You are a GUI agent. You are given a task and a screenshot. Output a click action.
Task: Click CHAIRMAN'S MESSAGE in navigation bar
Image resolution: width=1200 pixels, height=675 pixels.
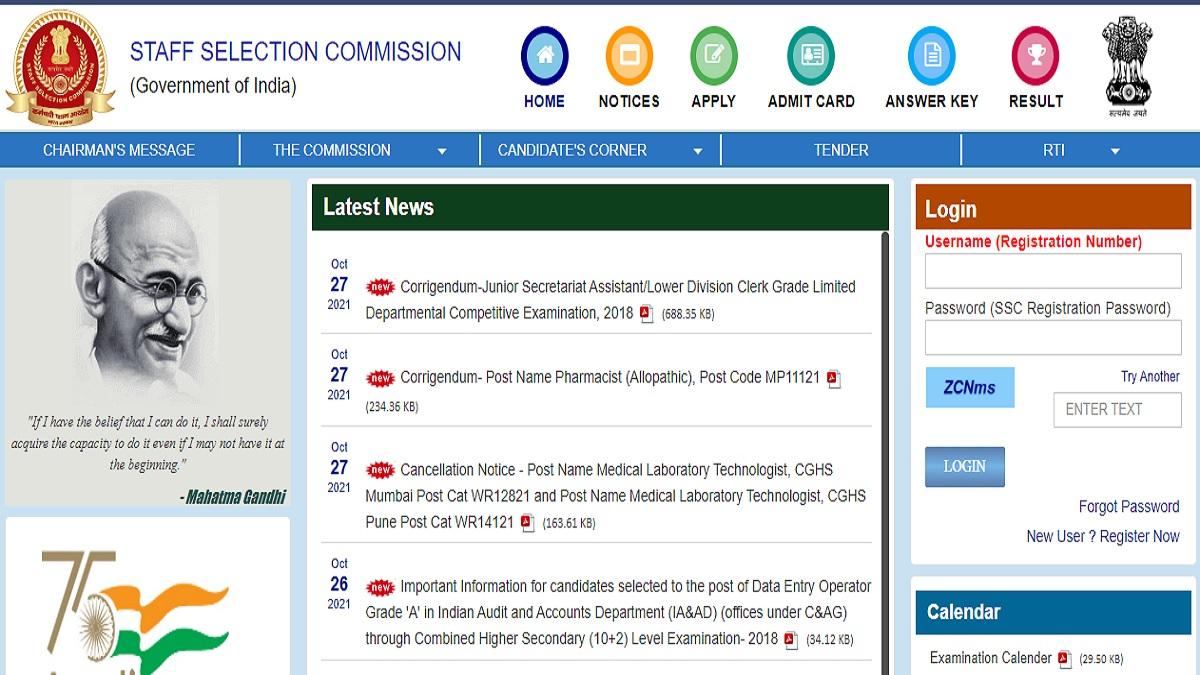point(119,149)
